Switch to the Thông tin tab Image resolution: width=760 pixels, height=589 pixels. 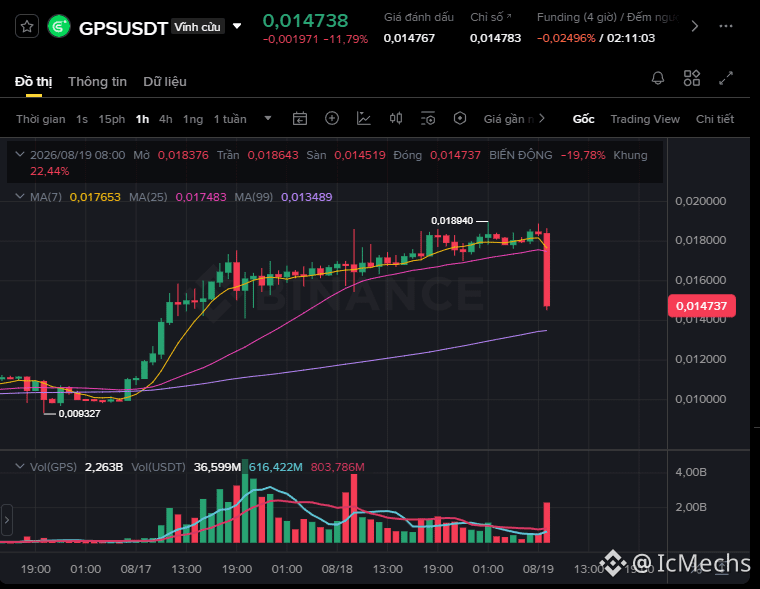(97, 81)
